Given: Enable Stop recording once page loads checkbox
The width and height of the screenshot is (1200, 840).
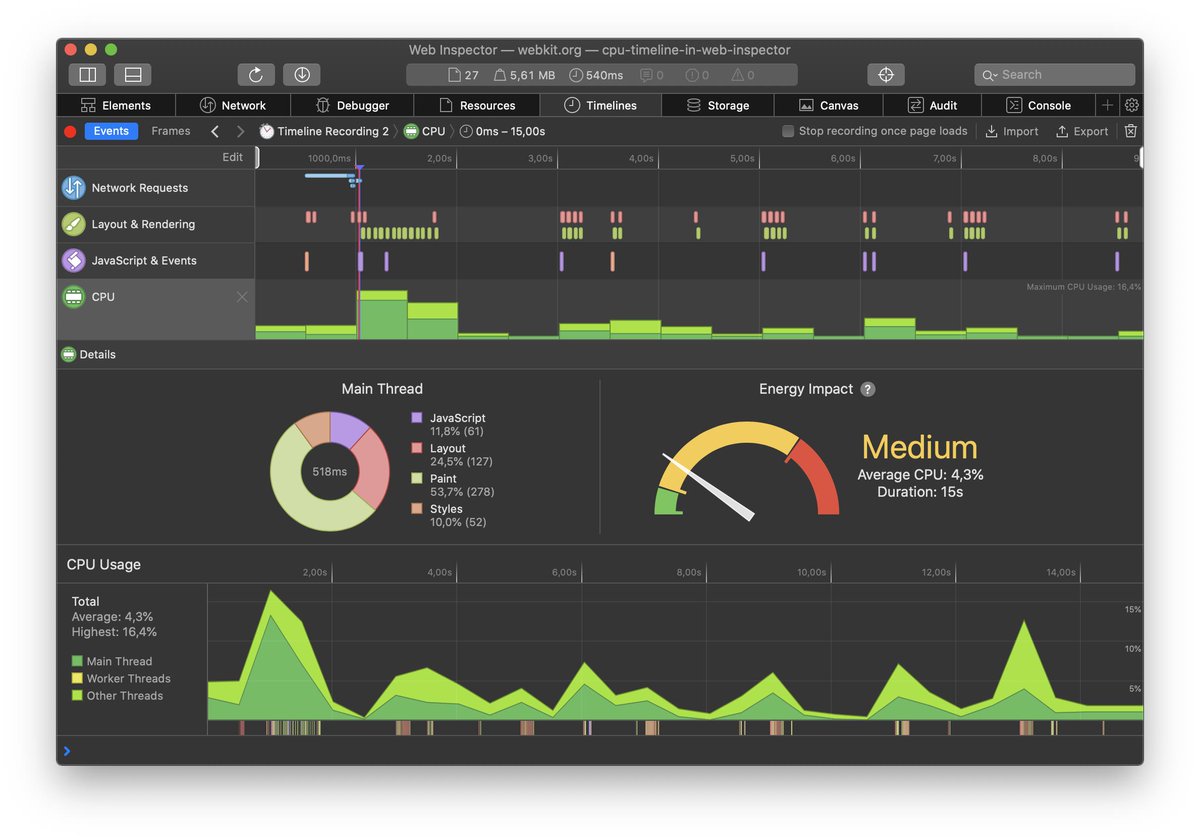Looking at the screenshot, I should [788, 131].
